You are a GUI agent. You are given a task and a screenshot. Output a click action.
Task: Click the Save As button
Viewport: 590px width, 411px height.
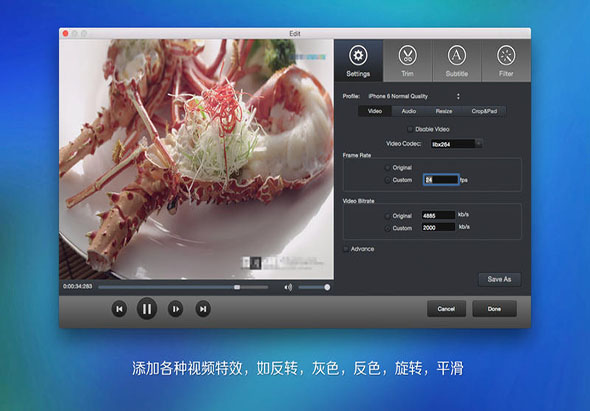(499, 279)
